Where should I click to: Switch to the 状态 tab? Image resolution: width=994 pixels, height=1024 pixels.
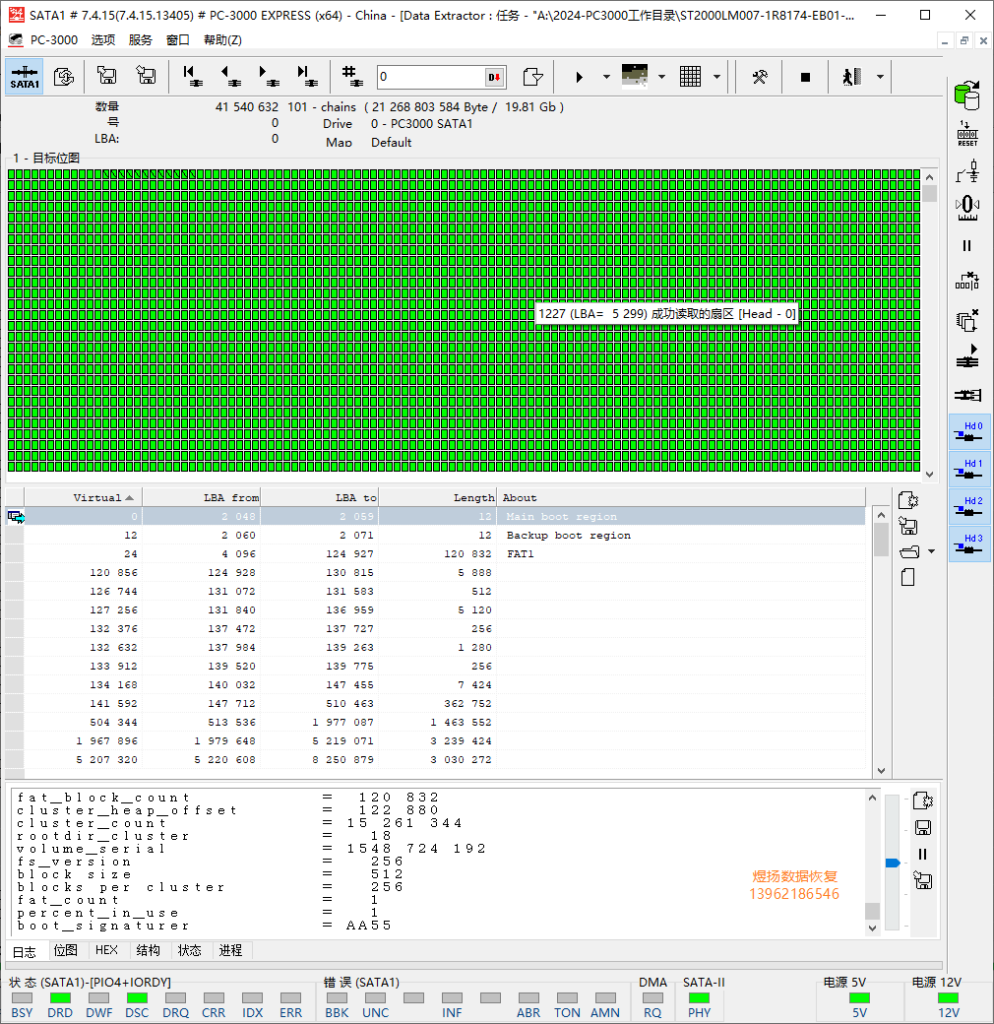[x=189, y=950]
